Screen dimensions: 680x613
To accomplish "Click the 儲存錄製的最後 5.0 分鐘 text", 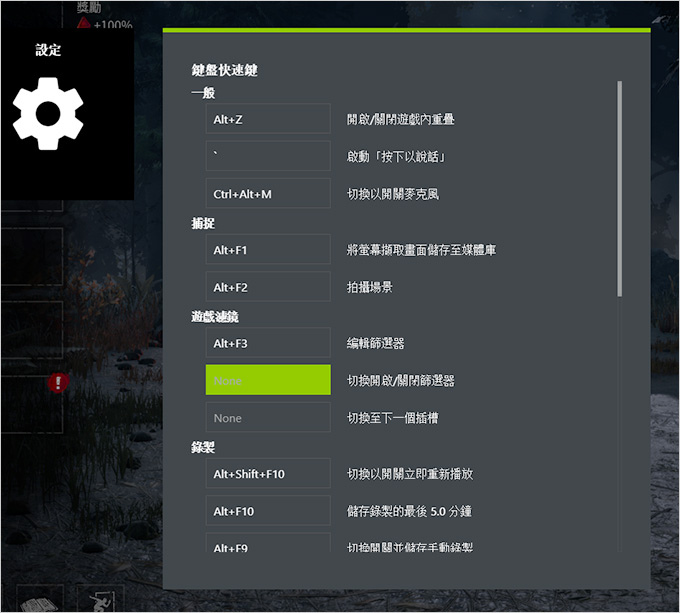I will pyautogui.click(x=409, y=511).
